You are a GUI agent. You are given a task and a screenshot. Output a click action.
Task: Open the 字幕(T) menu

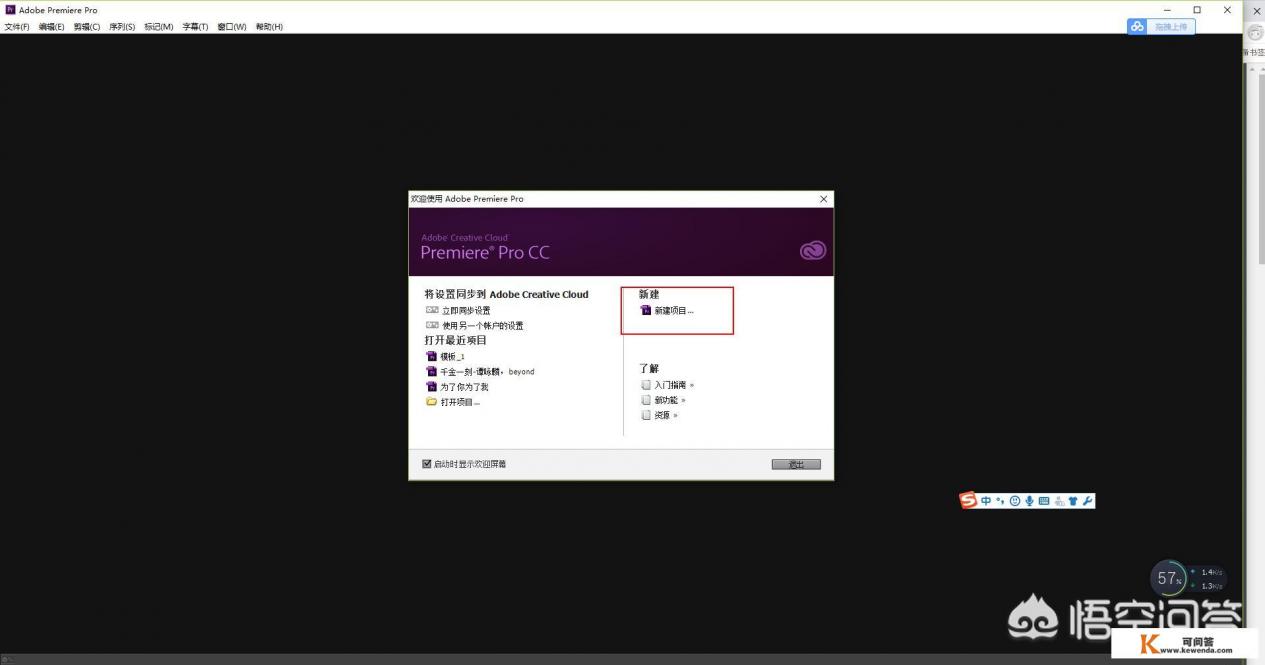click(x=195, y=27)
